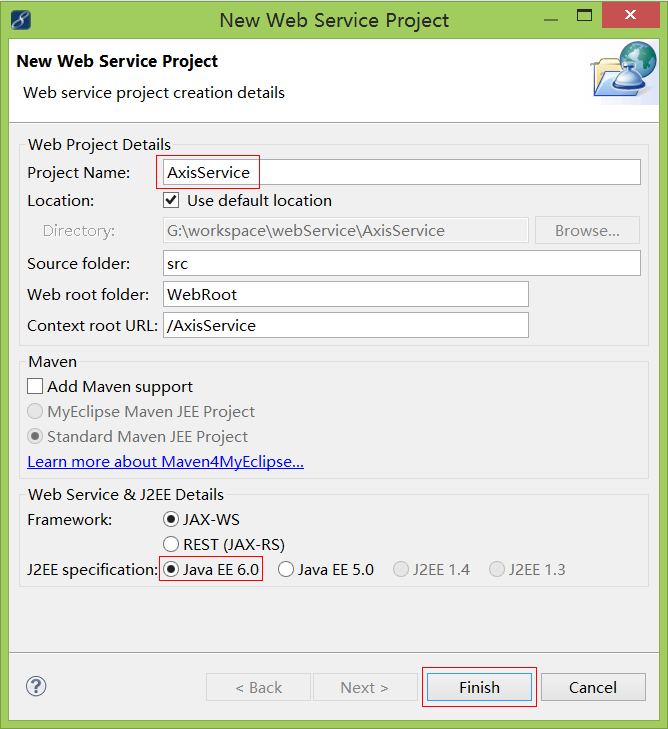The height and width of the screenshot is (729, 668).
Task: Click the Framework label
Action: point(70,519)
